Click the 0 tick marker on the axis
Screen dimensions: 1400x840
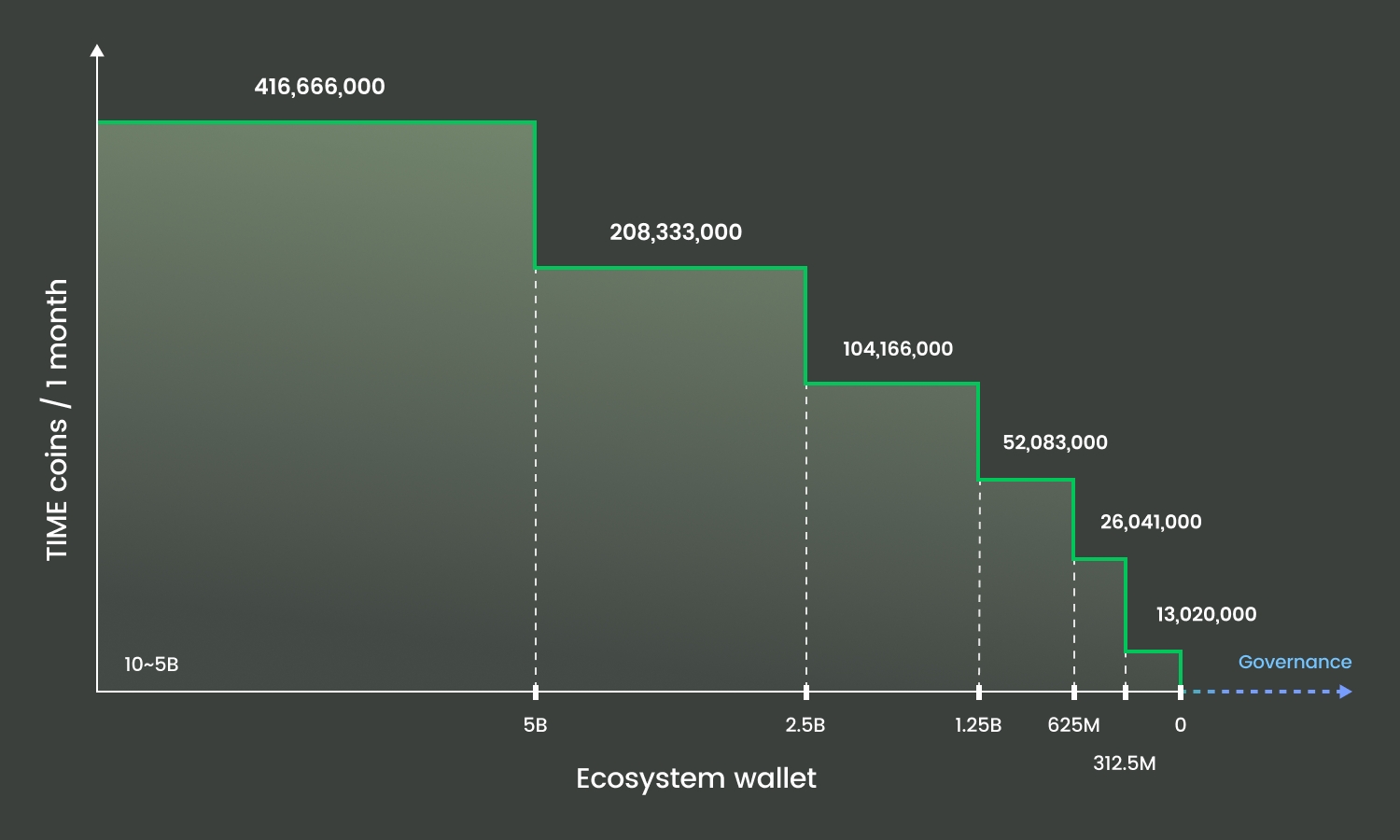click(x=1181, y=692)
